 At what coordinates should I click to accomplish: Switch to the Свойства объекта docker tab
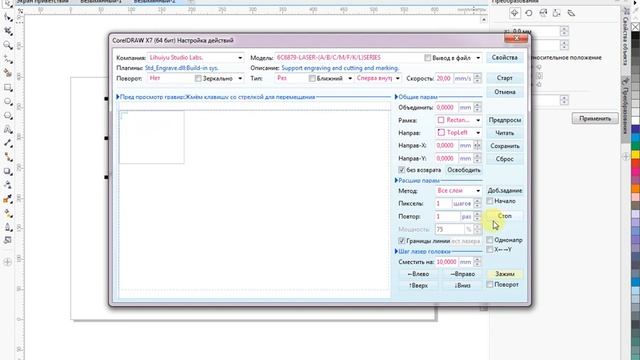point(625,38)
